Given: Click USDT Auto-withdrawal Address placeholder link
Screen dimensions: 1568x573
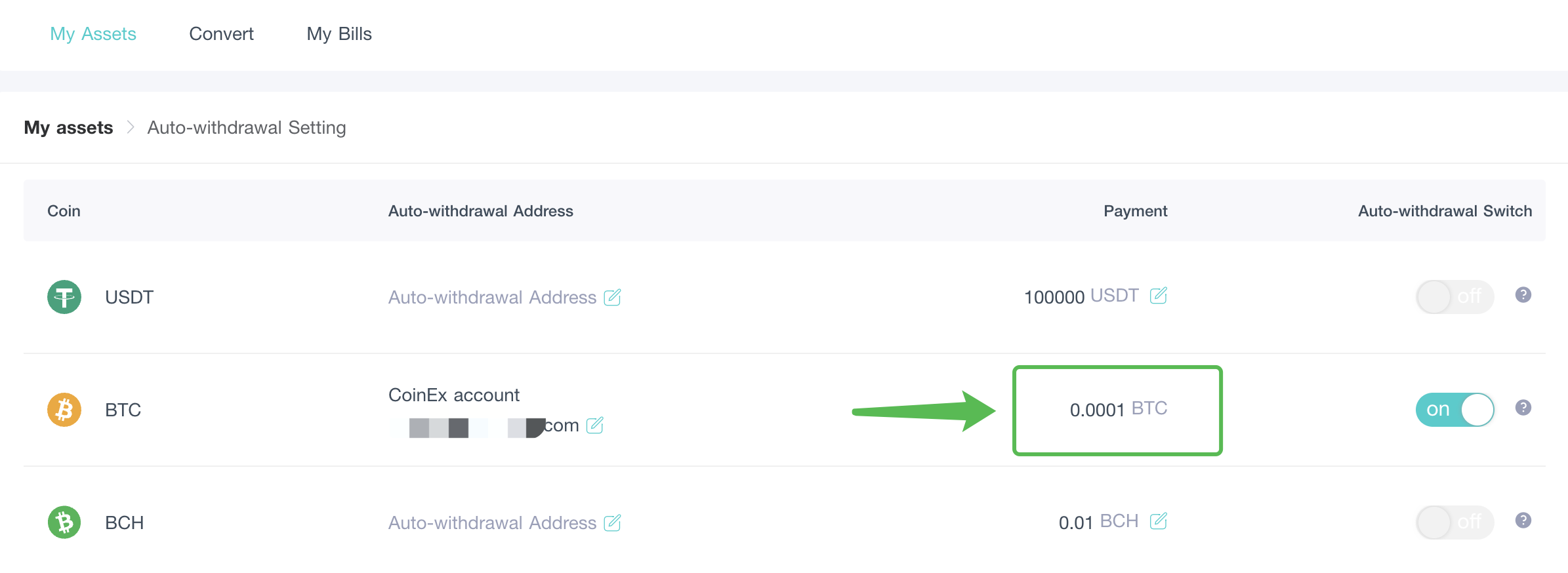Looking at the screenshot, I should [492, 298].
